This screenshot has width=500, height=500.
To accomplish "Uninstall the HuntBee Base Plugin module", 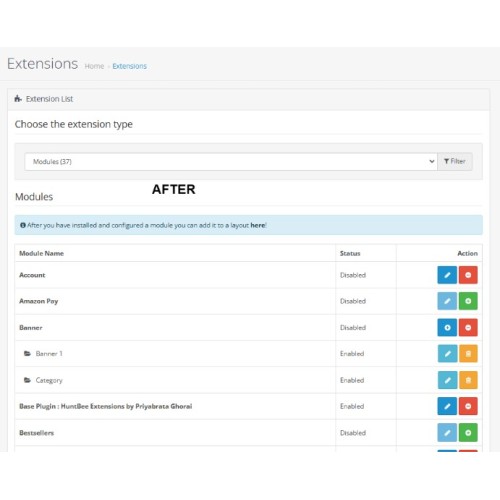I will 468,406.
